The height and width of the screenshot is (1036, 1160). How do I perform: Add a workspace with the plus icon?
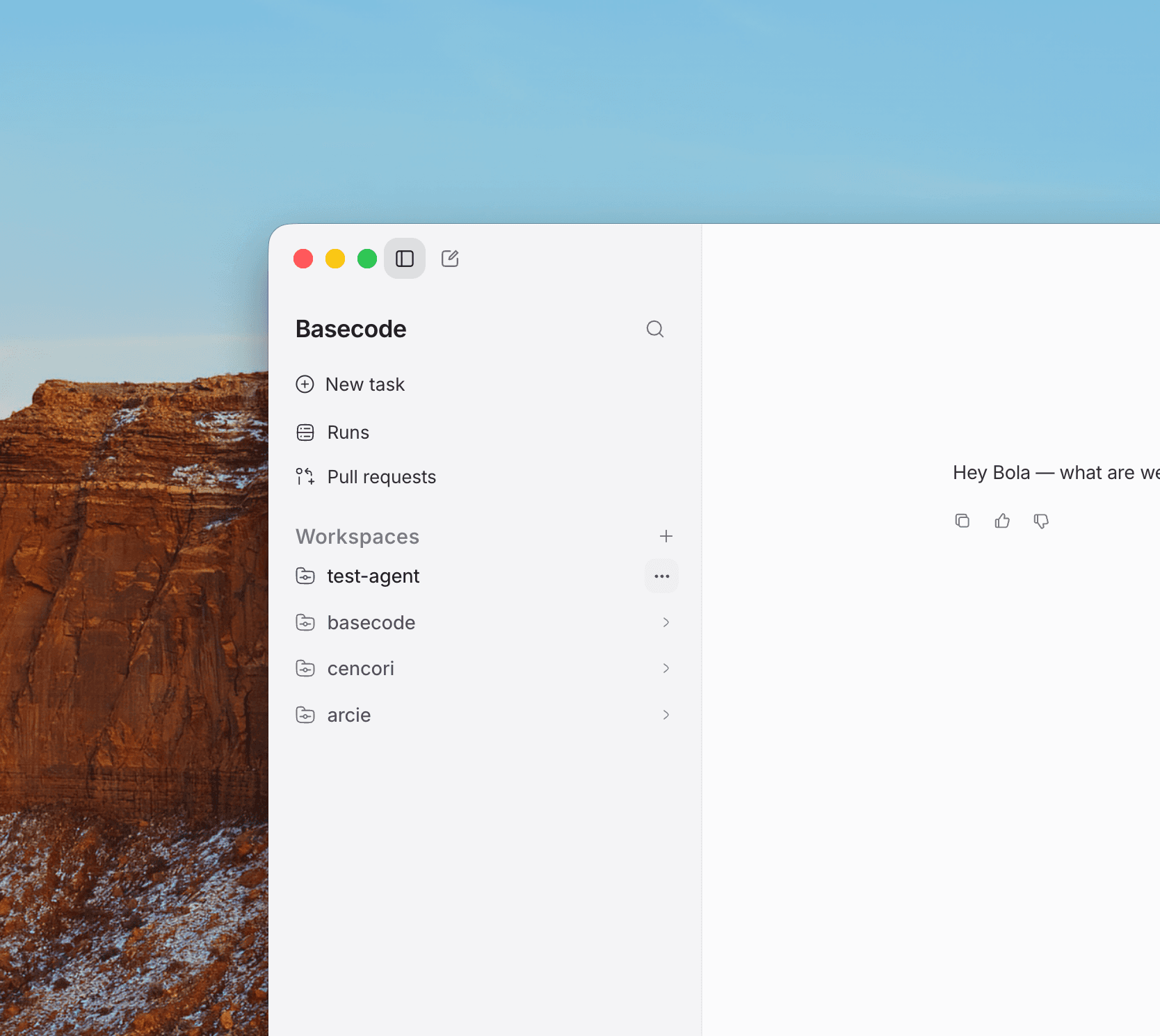(x=666, y=536)
